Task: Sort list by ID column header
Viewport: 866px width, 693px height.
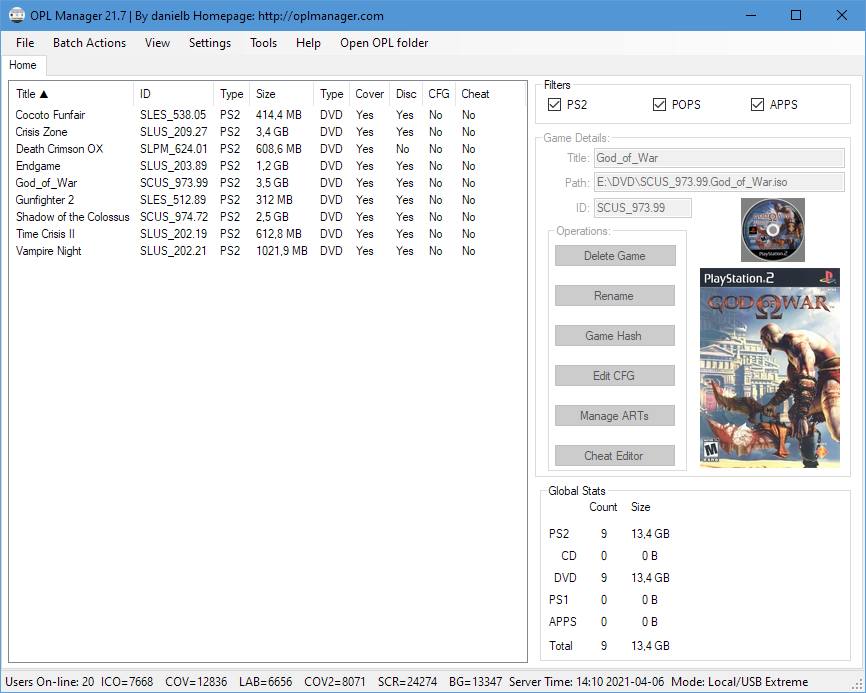Action: click(173, 94)
